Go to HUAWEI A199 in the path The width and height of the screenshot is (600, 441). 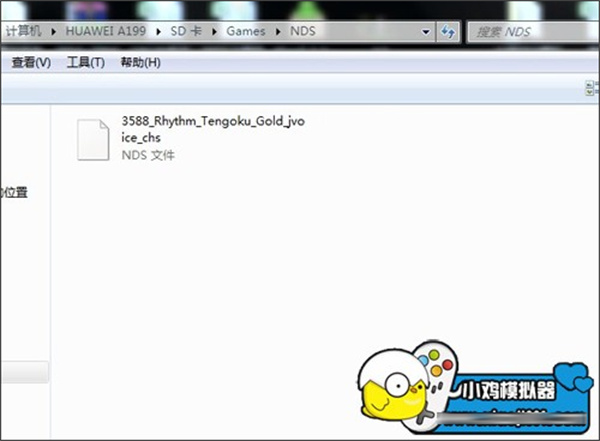106,31
